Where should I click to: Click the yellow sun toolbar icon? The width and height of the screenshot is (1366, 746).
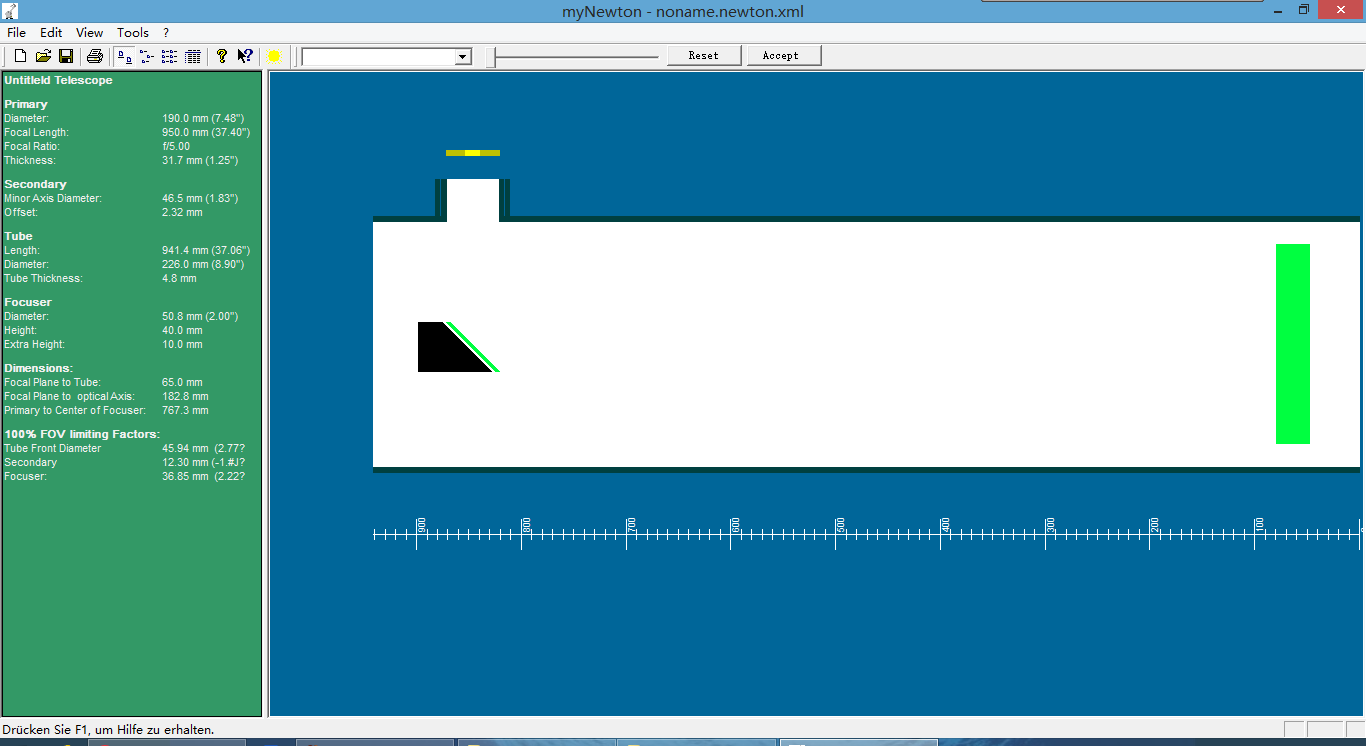pyautogui.click(x=274, y=56)
